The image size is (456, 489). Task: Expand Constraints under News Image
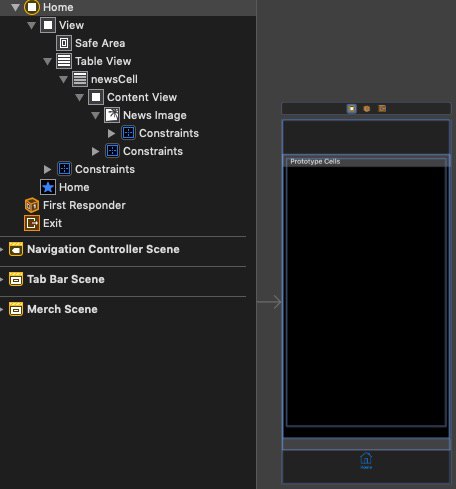pos(112,133)
